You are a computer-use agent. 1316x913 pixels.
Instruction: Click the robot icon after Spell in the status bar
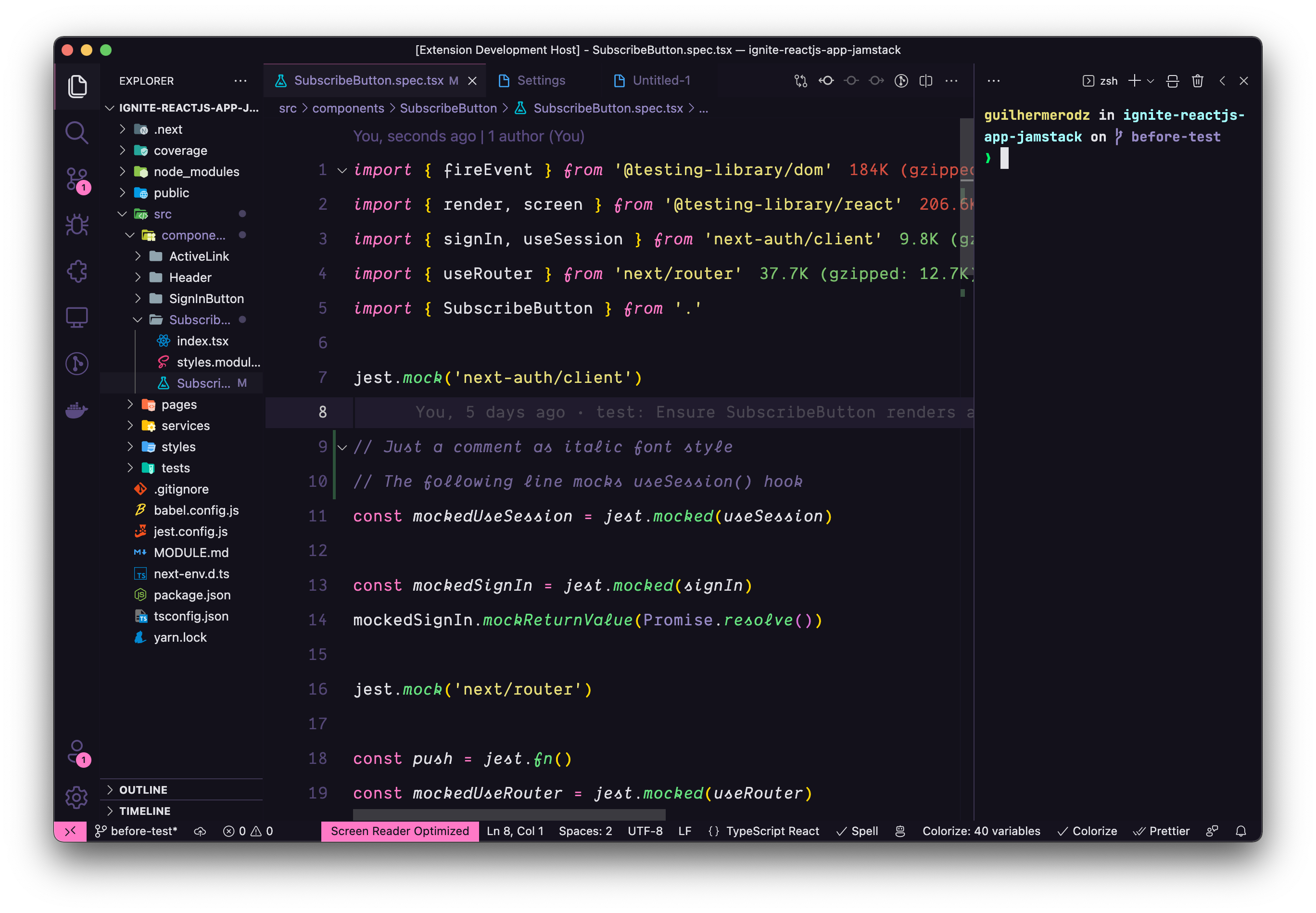(x=900, y=831)
